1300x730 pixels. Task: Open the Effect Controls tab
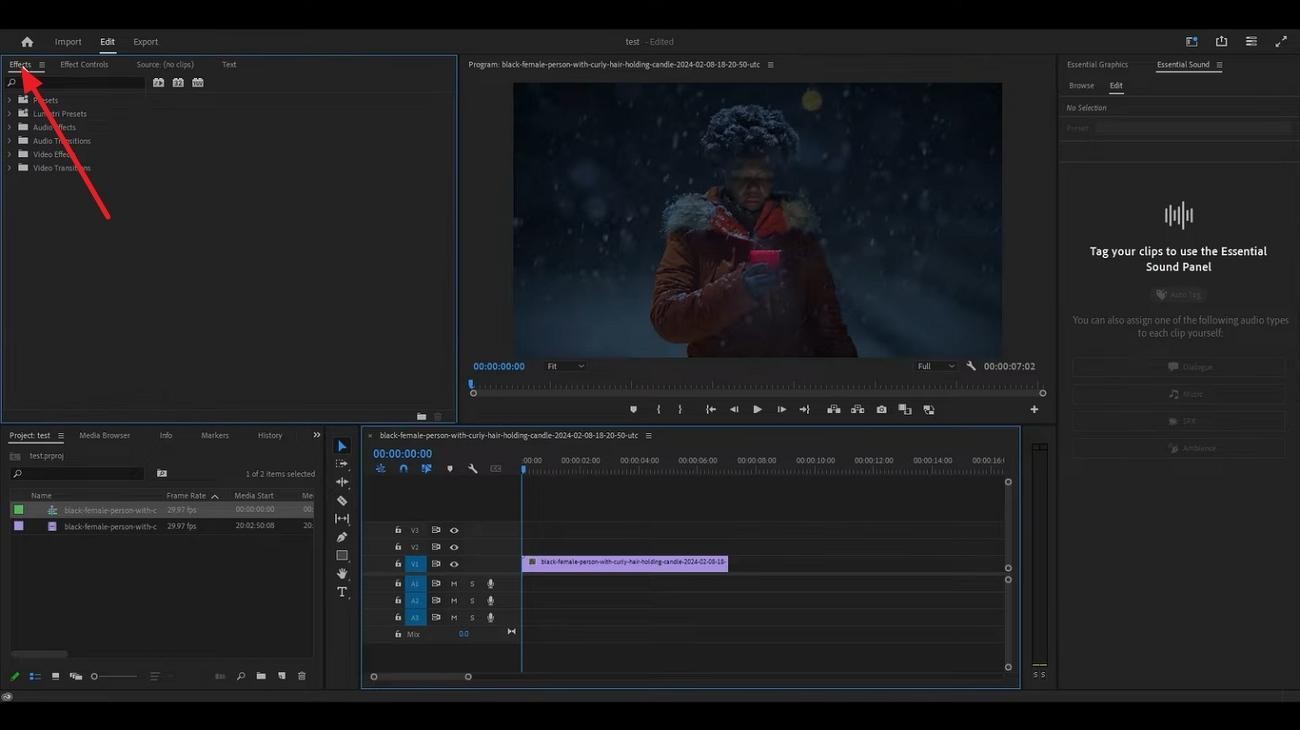84,64
